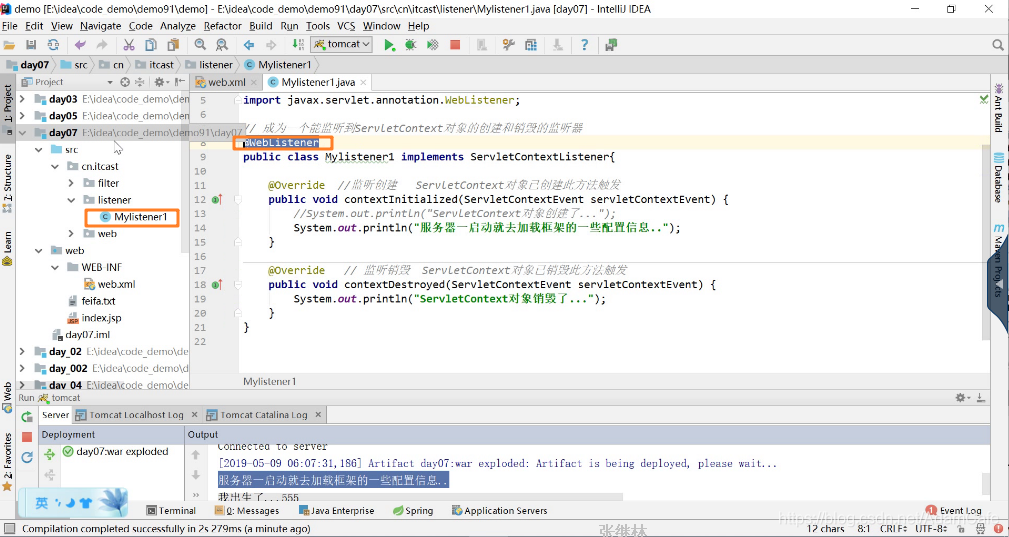
Task: Select the Server tab in the Run panel
Action: coord(55,415)
